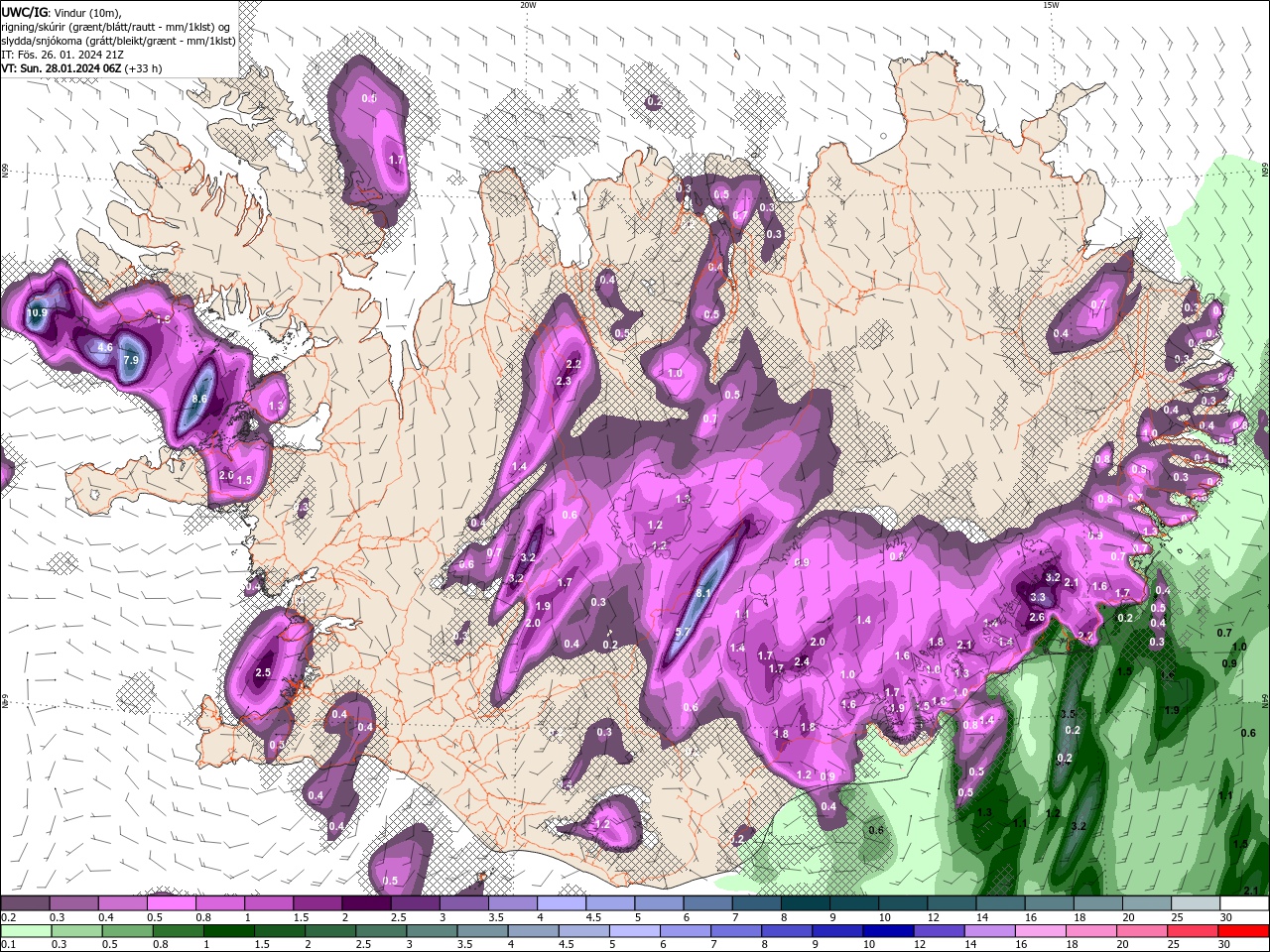Viewport: 1270px width, 952px height.
Task: Click the rain legend label '0.1'
Action: [x=8, y=945]
